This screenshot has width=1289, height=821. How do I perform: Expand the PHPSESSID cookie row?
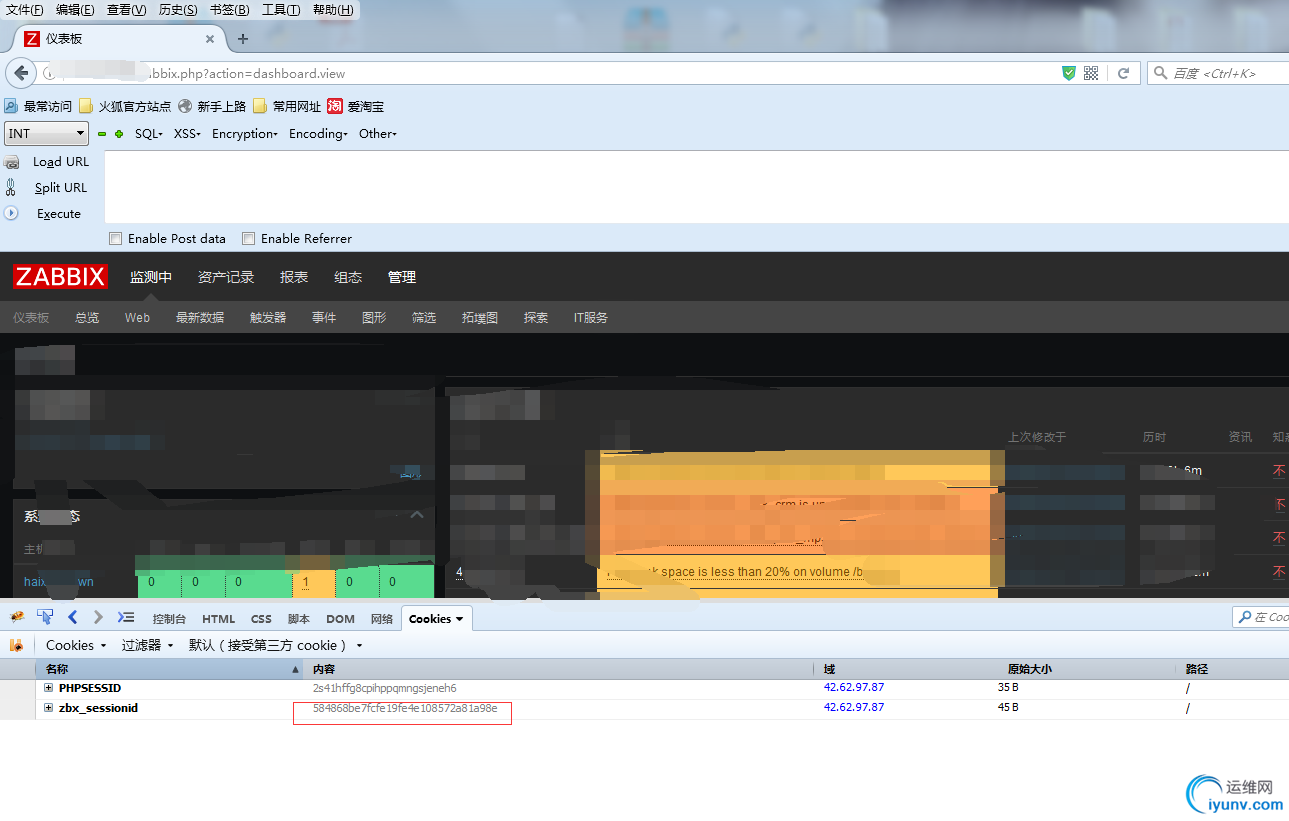[48, 688]
